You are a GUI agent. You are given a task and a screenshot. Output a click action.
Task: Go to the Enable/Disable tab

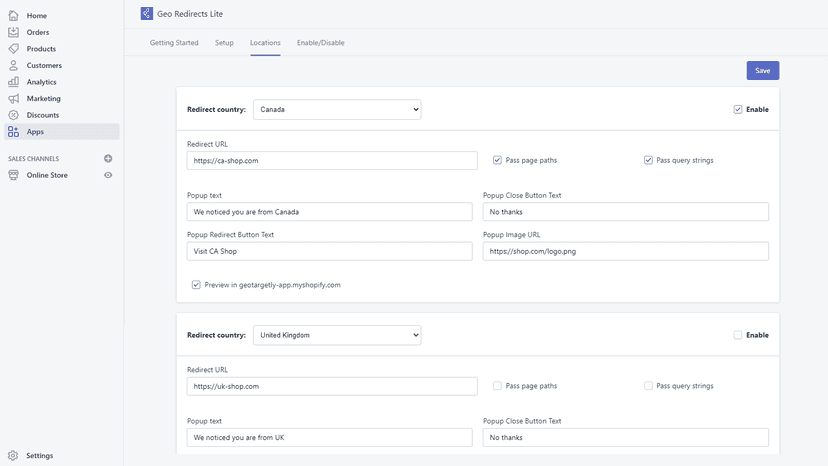pyautogui.click(x=321, y=43)
